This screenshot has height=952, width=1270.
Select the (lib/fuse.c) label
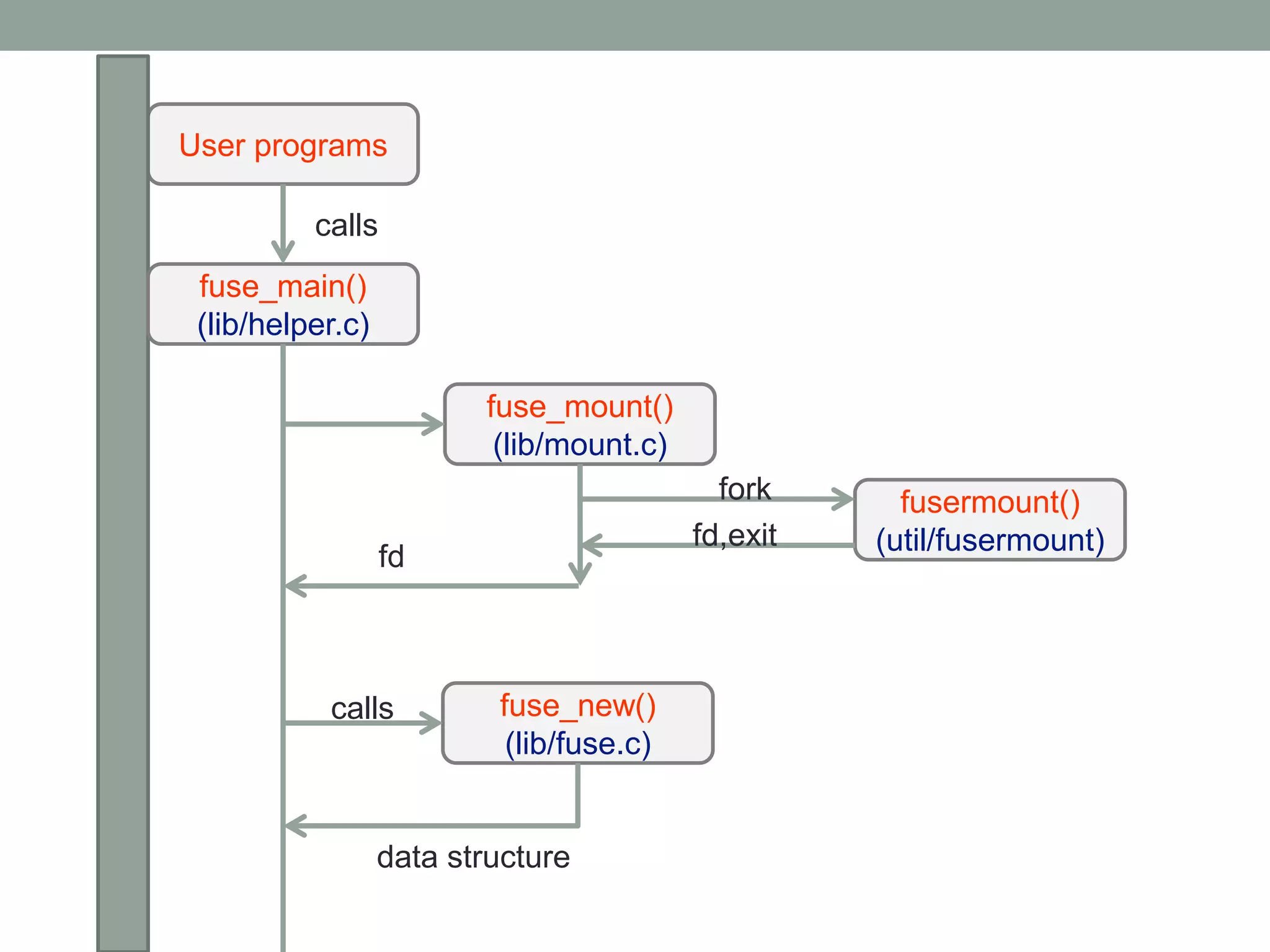click(578, 744)
